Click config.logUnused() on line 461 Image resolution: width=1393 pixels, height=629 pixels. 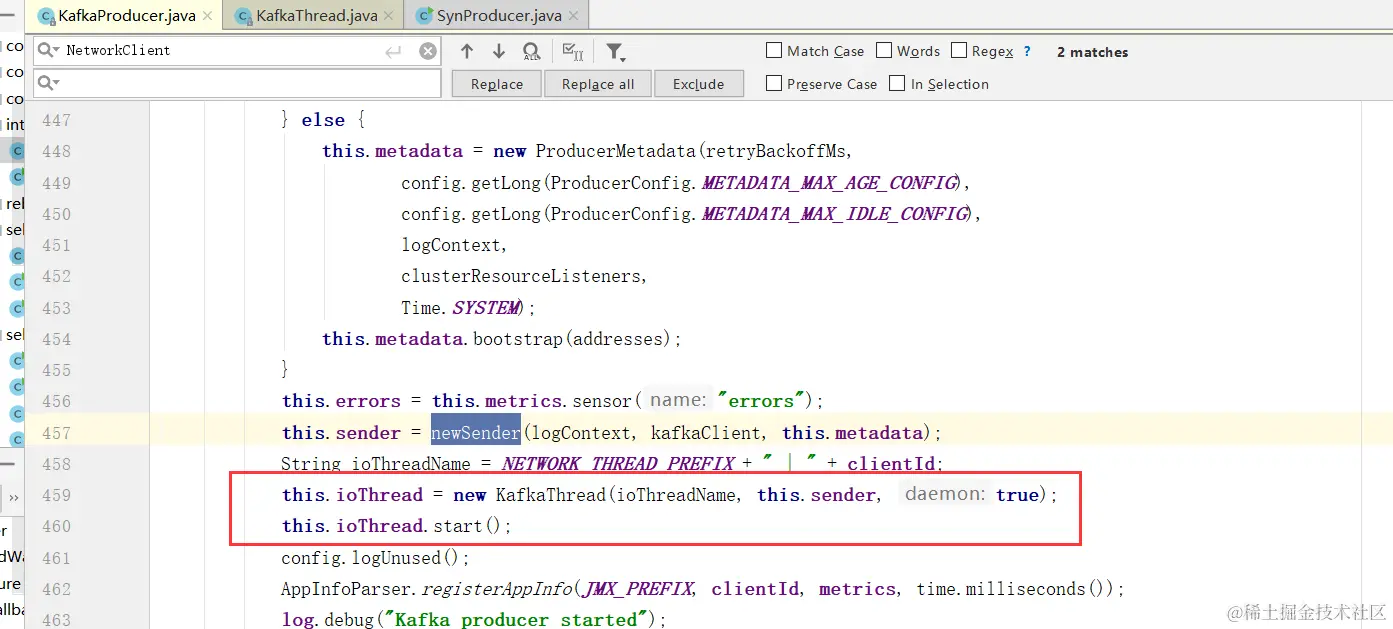(x=375, y=558)
